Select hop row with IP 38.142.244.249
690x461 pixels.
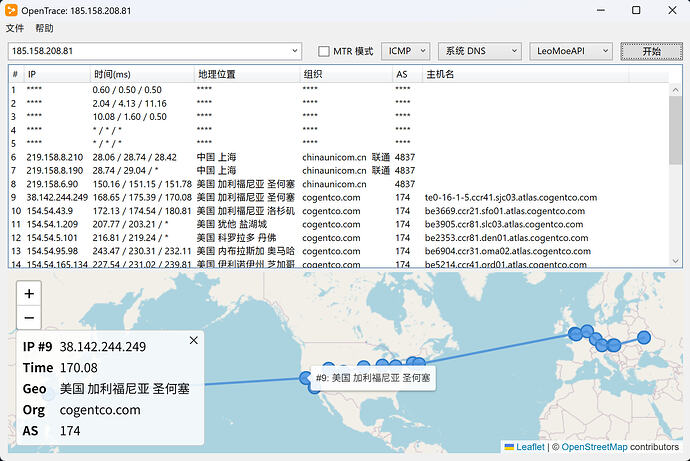(339, 198)
